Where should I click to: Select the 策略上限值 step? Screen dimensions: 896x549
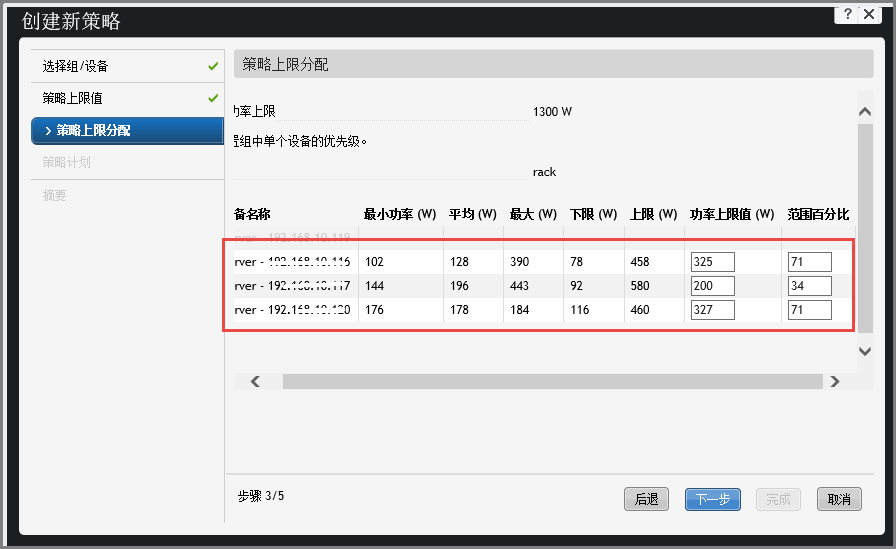click(x=128, y=98)
